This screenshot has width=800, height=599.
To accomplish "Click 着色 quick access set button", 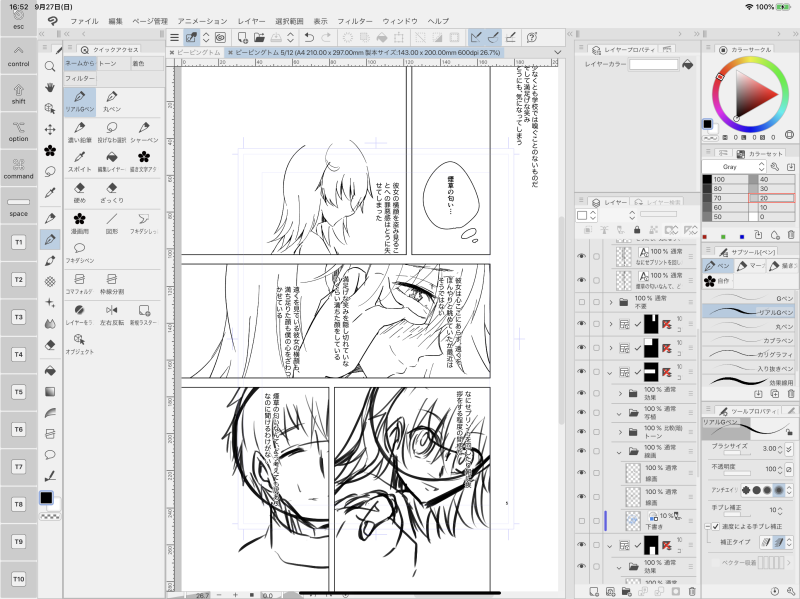I will (146, 63).
